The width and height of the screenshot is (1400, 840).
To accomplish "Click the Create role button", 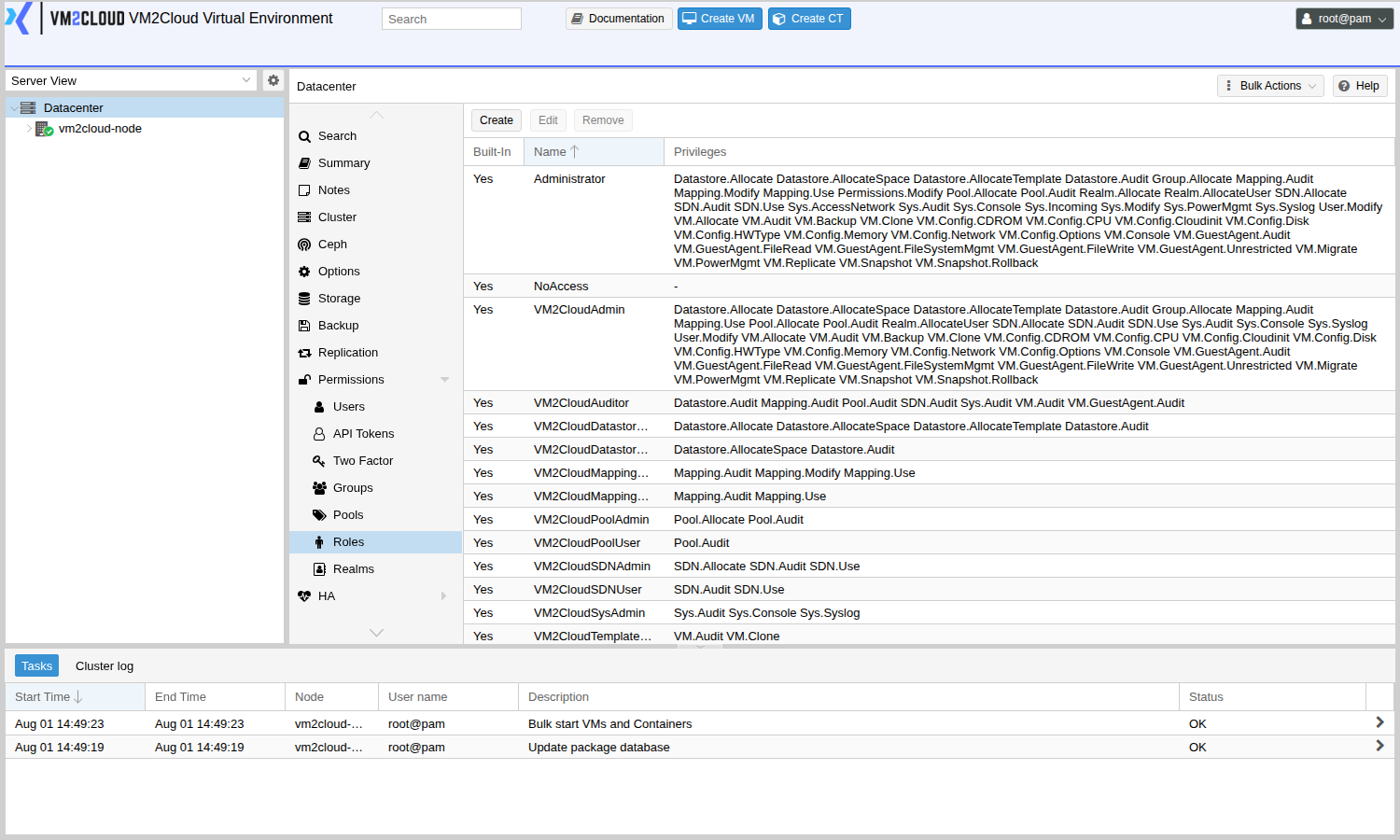I will pos(497,120).
